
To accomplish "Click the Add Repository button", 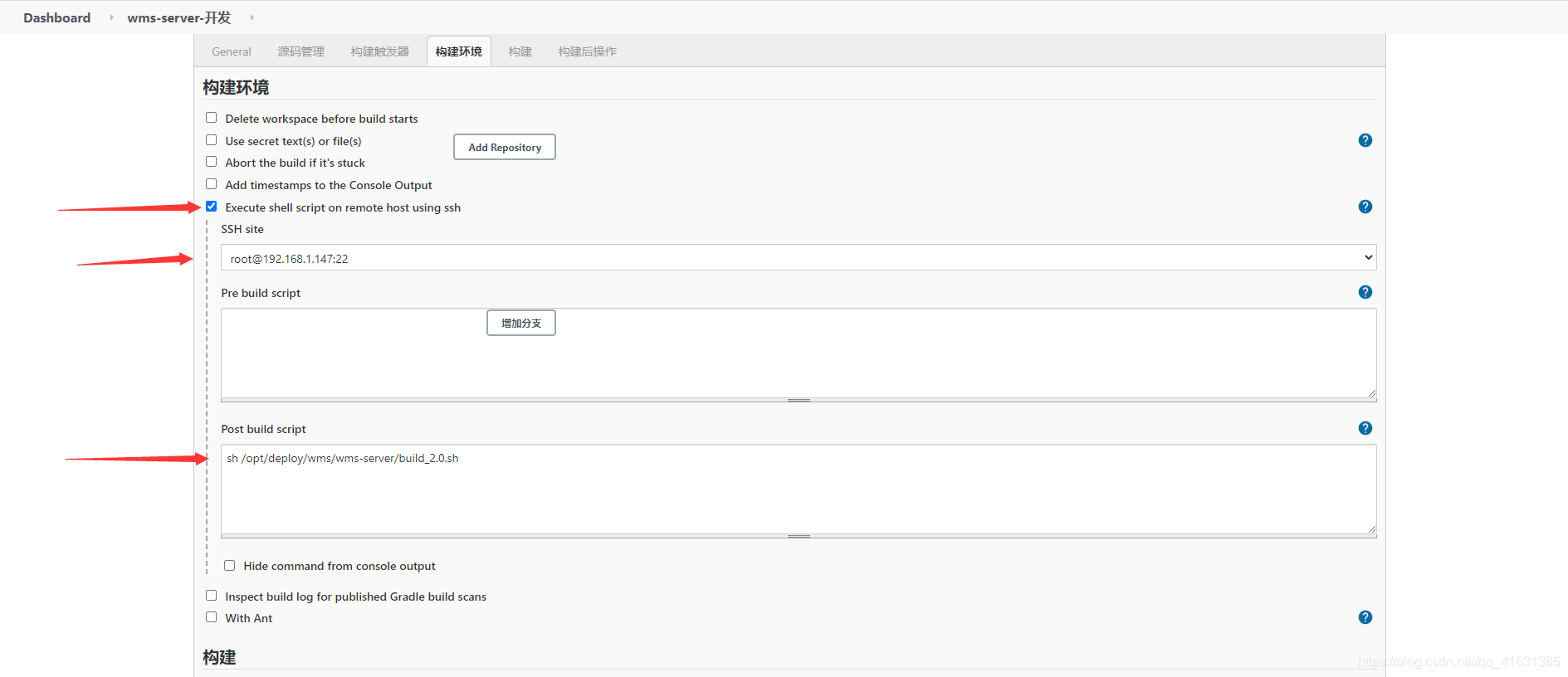I will pyautogui.click(x=505, y=147).
